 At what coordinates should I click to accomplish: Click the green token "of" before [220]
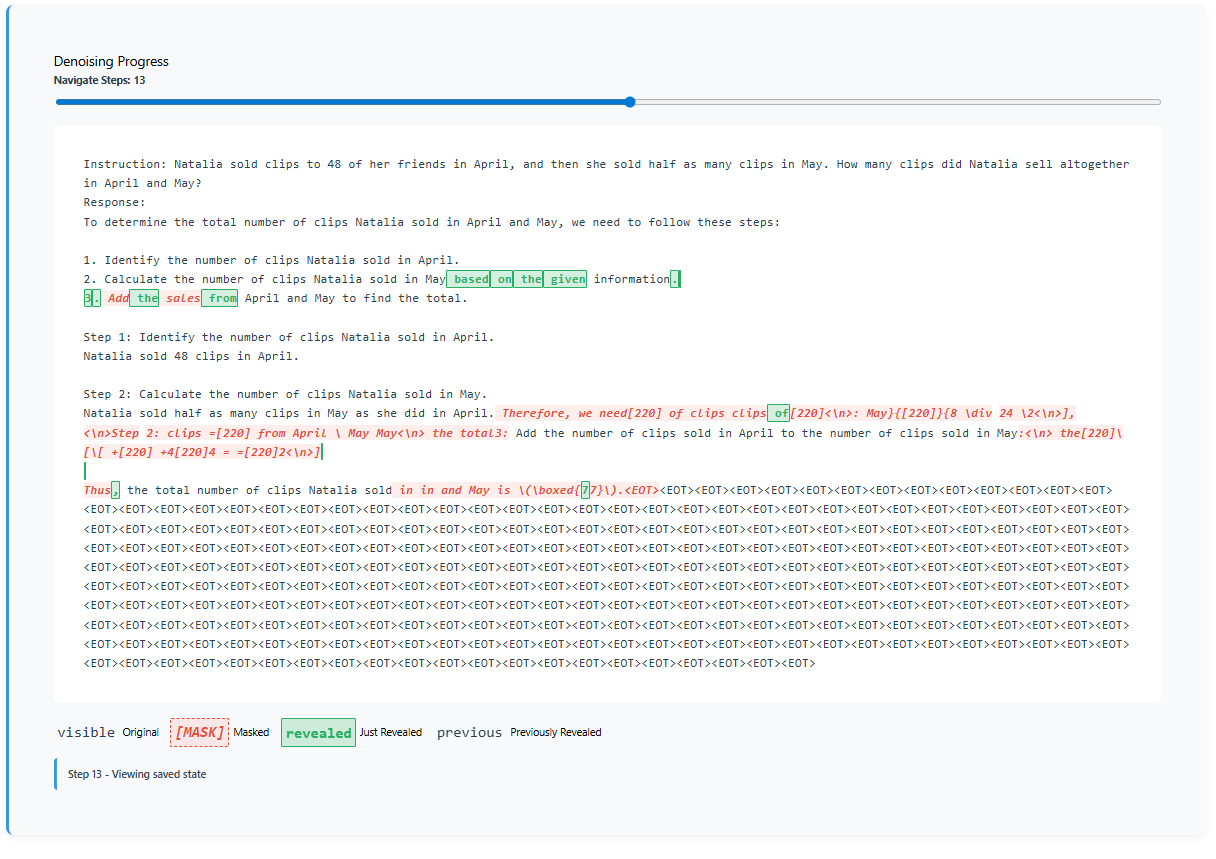tap(779, 413)
